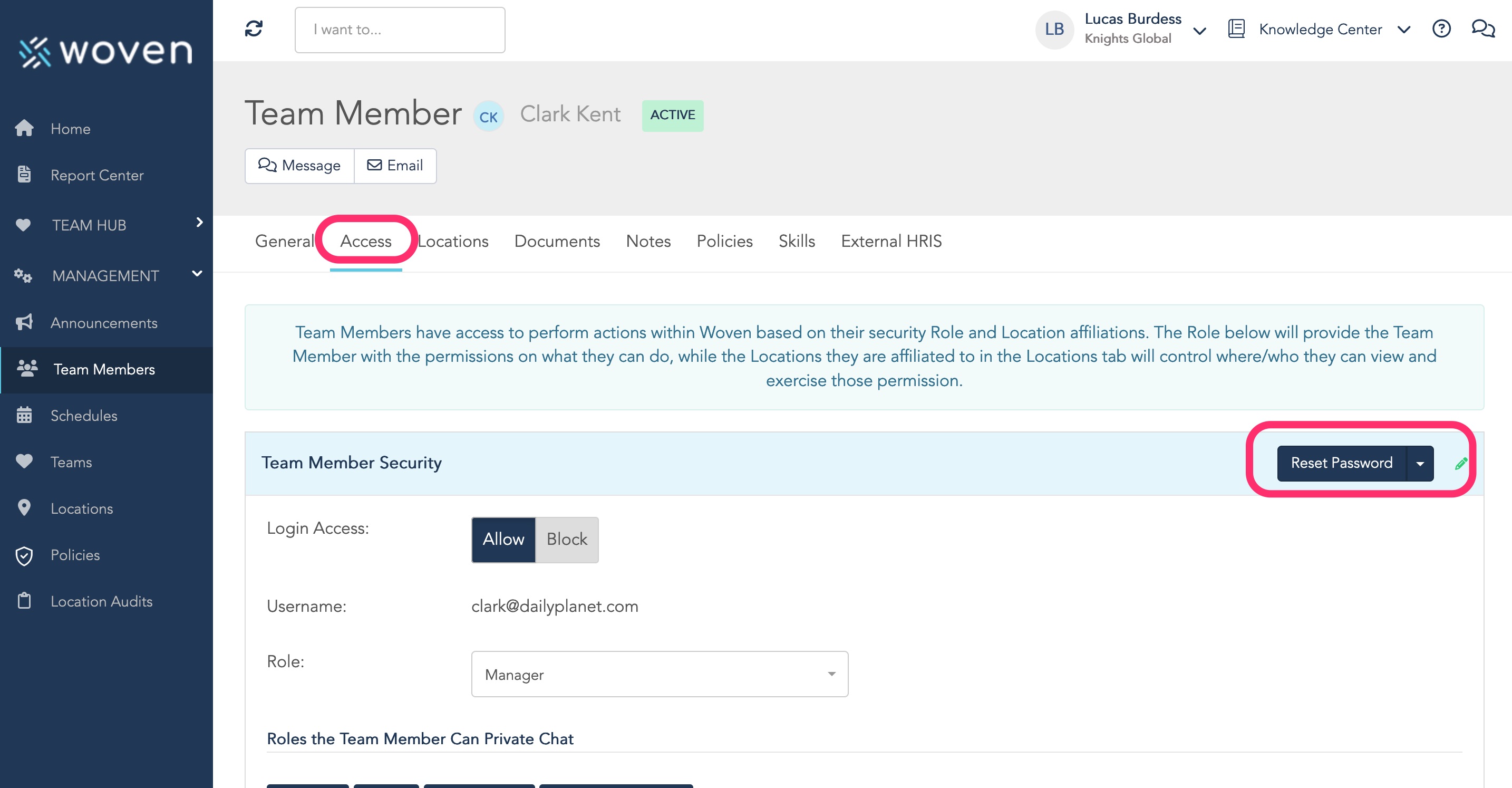Click the Message button

coord(299,166)
